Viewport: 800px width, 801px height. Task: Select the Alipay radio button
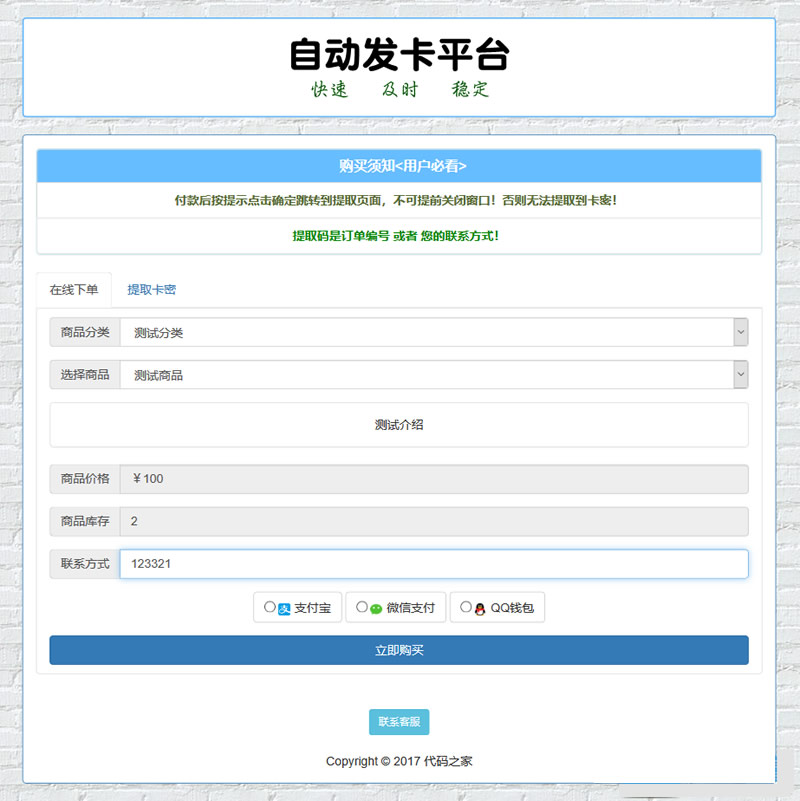pos(270,606)
